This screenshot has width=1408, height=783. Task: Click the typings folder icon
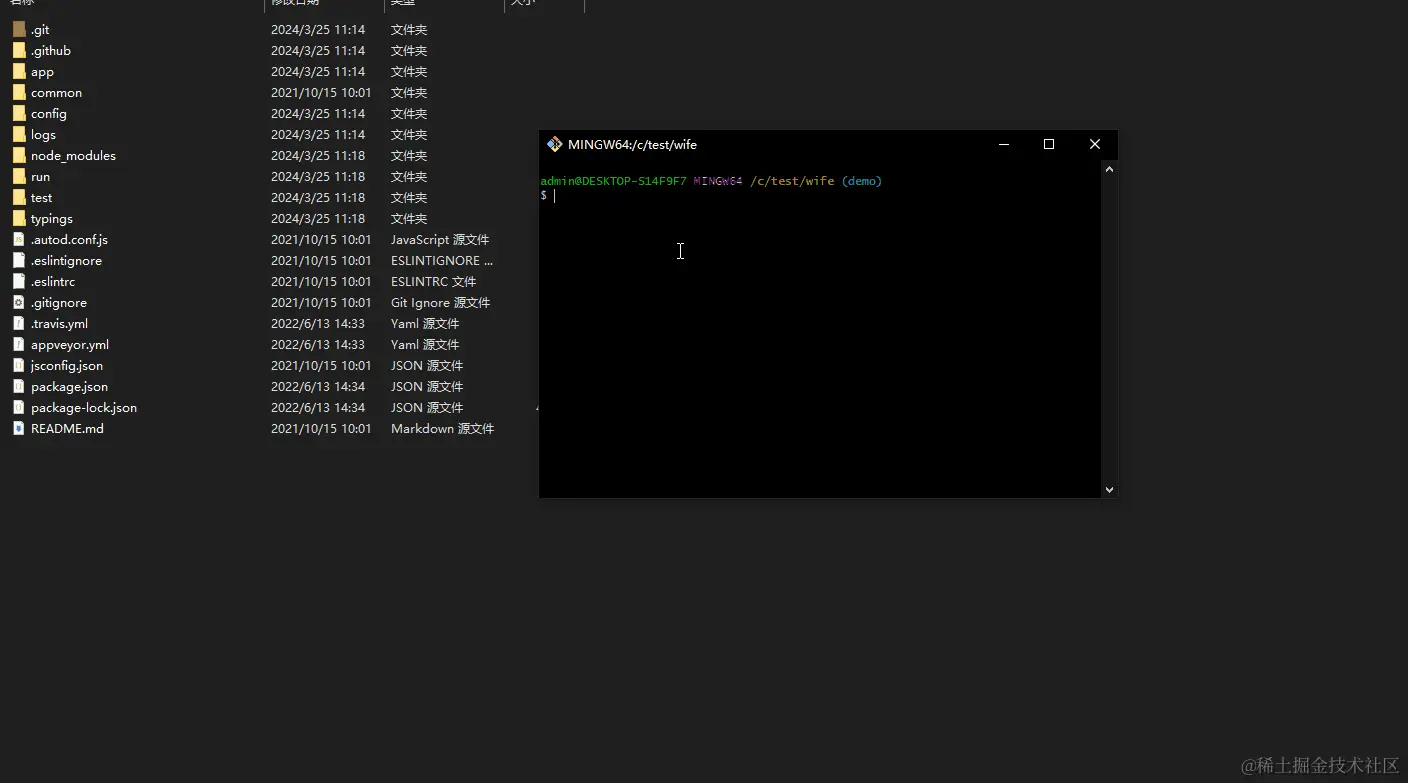[19, 219]
